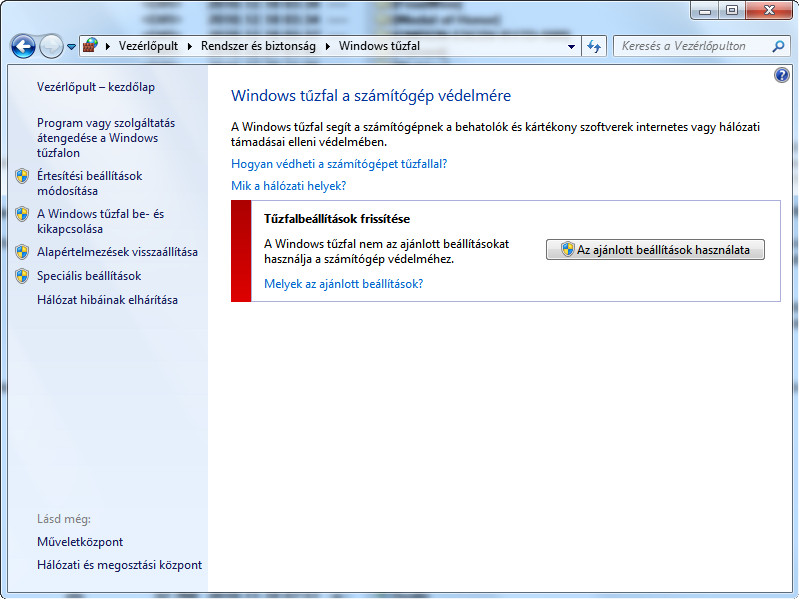Viewport: 800px width, 600px height.
Task: Minimize the Windows tűzfal window
Action: (x=705, y=10)
